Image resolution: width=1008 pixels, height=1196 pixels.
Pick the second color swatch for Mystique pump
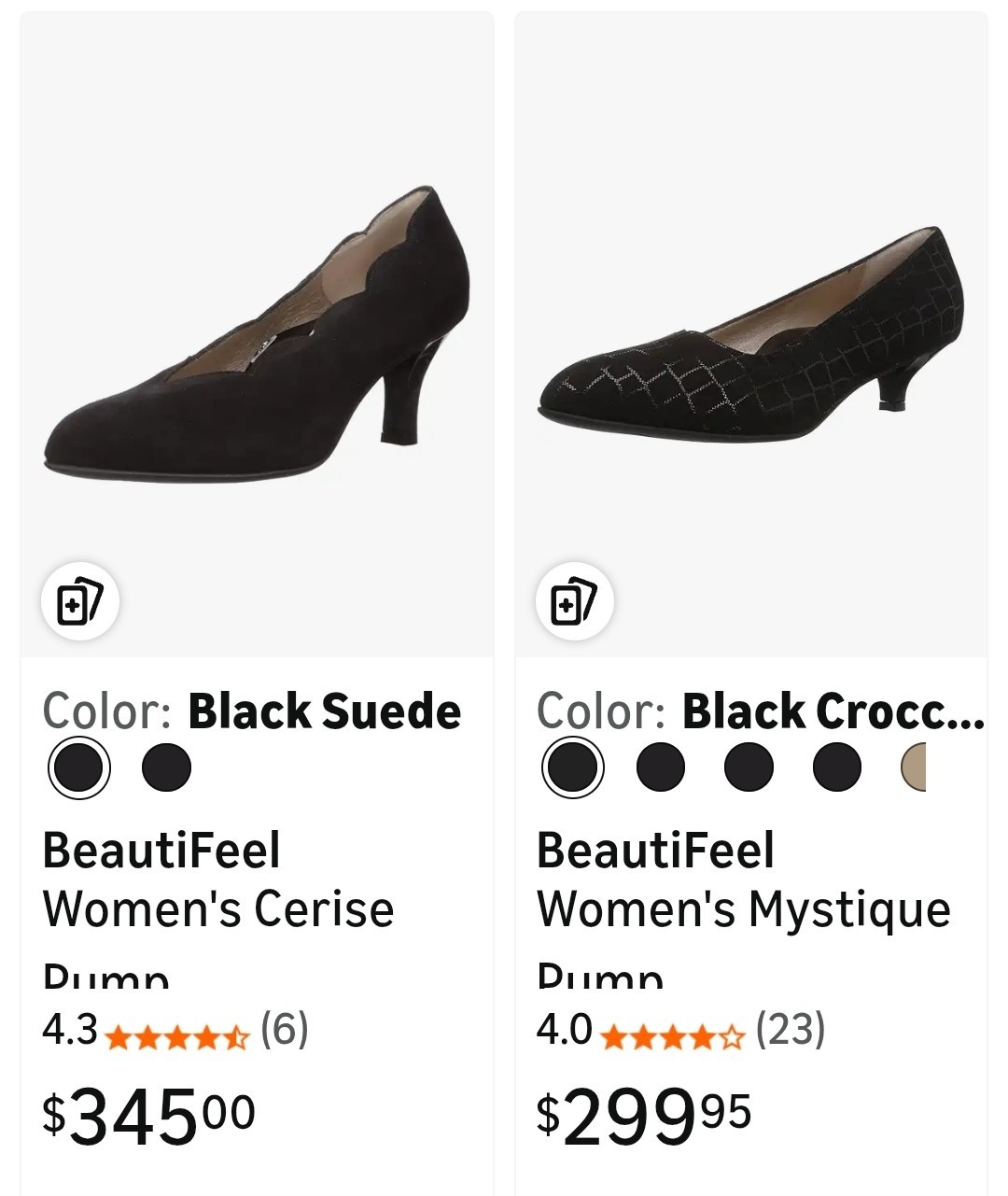coord(661,767)
